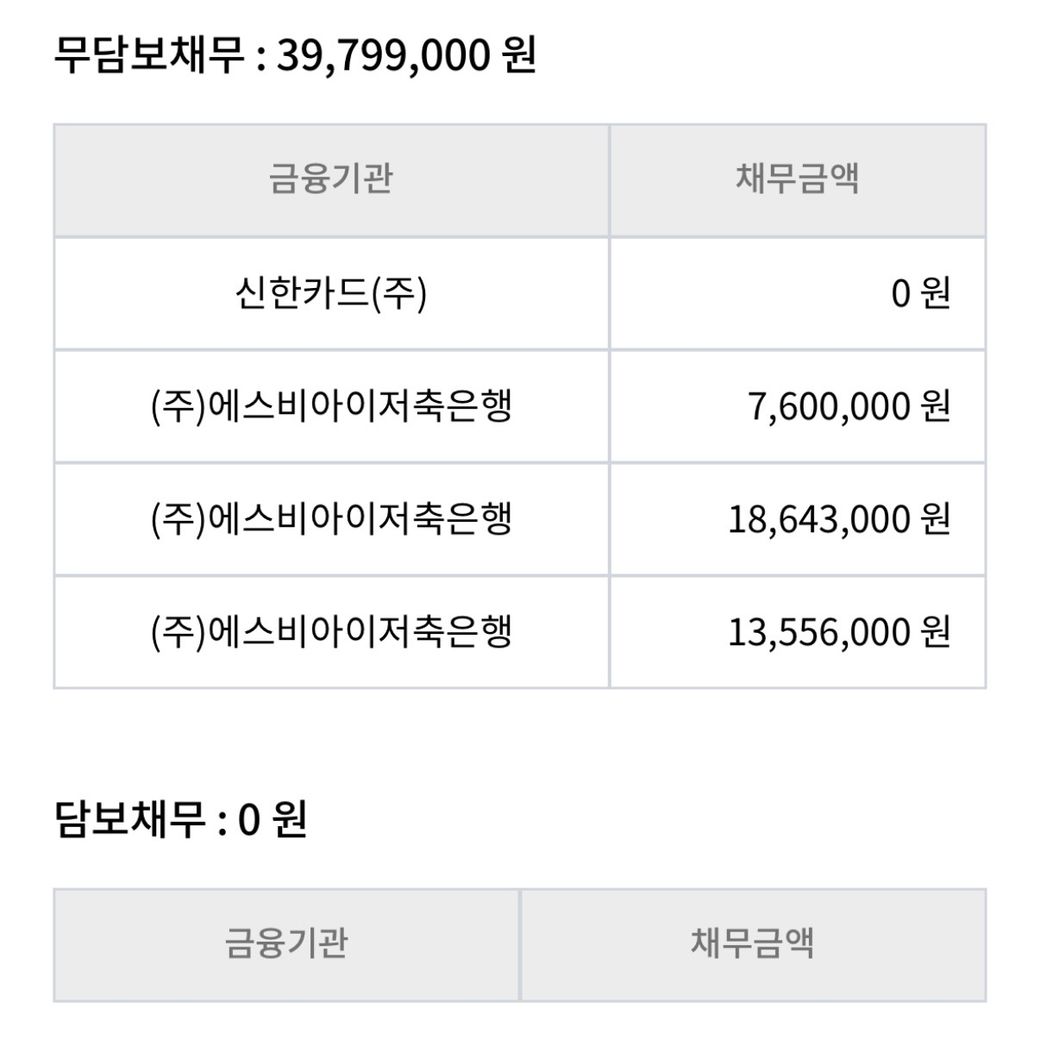
Task: Select 에스비아이저축은행 in the 13,556,000 원 row
Action: [330, 632]
